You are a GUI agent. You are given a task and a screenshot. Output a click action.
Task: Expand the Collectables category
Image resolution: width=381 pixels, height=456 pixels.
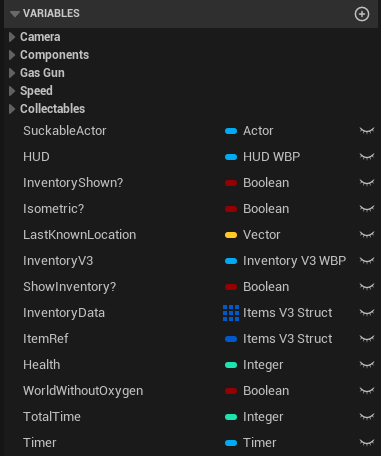tap(12, 109)
